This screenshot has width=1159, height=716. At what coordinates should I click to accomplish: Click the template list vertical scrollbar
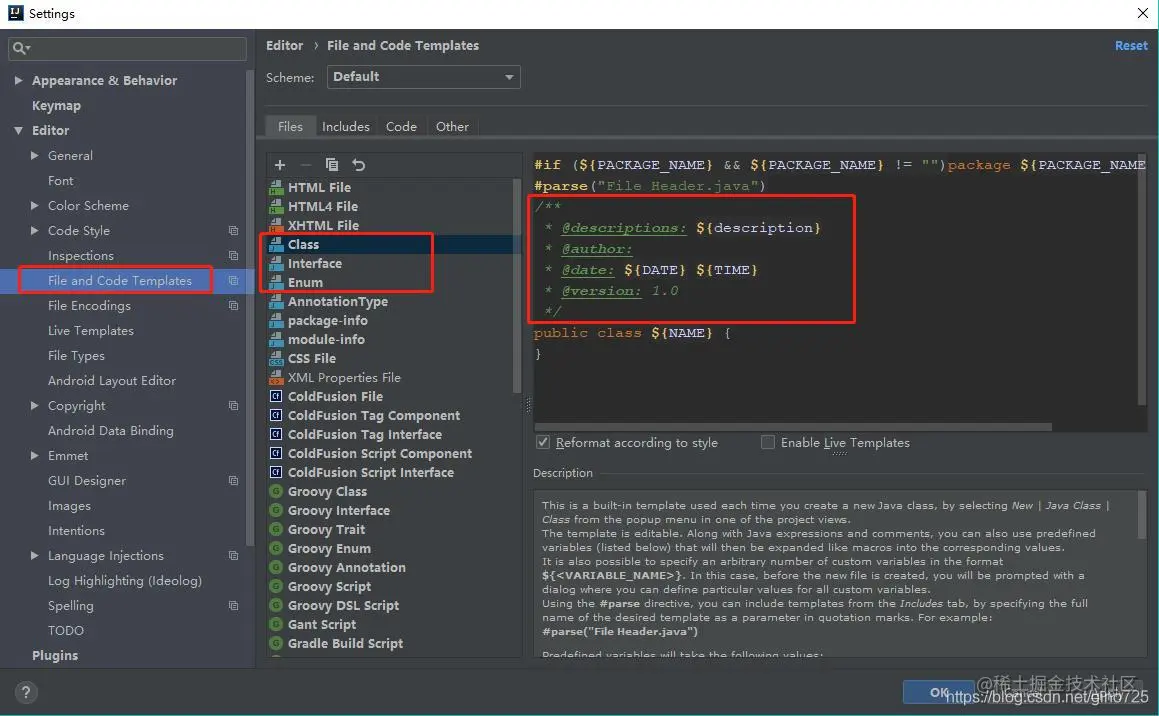point(517,284)
